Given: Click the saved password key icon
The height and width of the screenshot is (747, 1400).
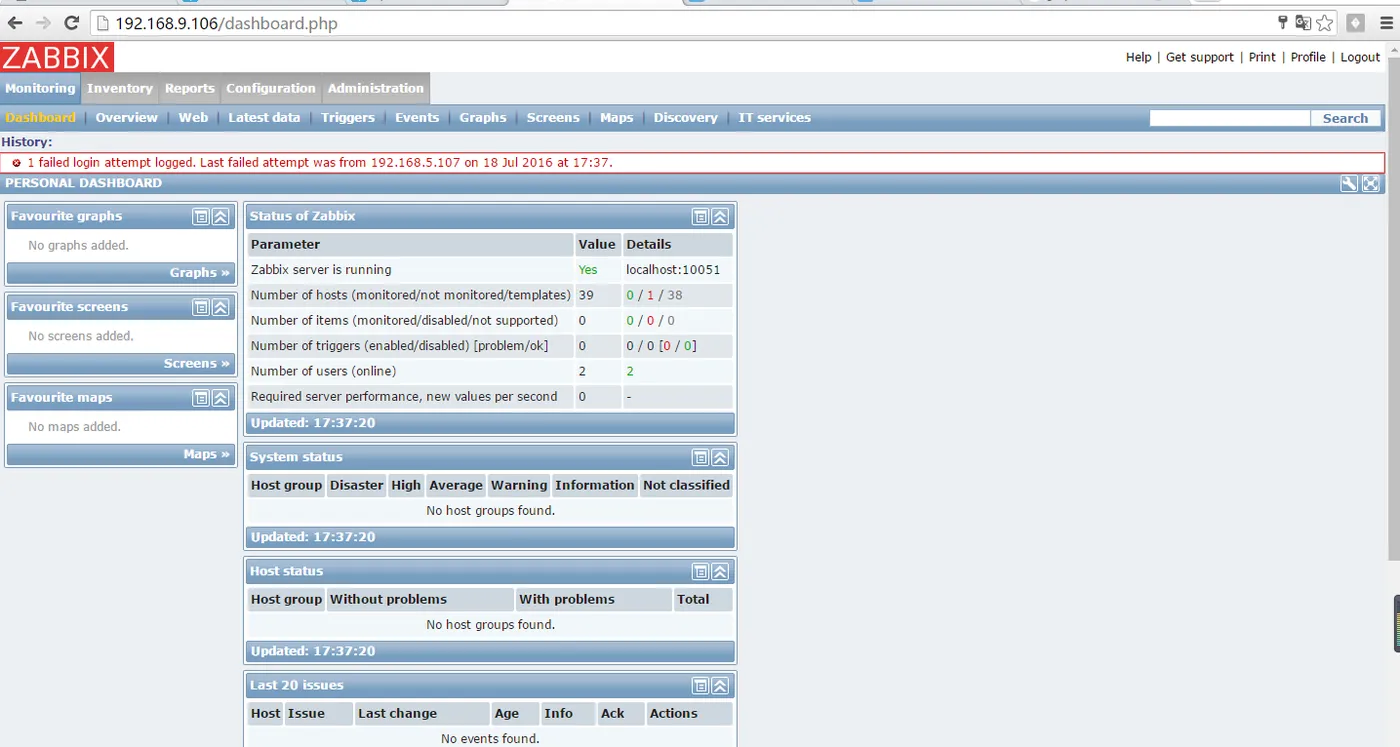Looking at the screenshot, I should point(1283,23).
